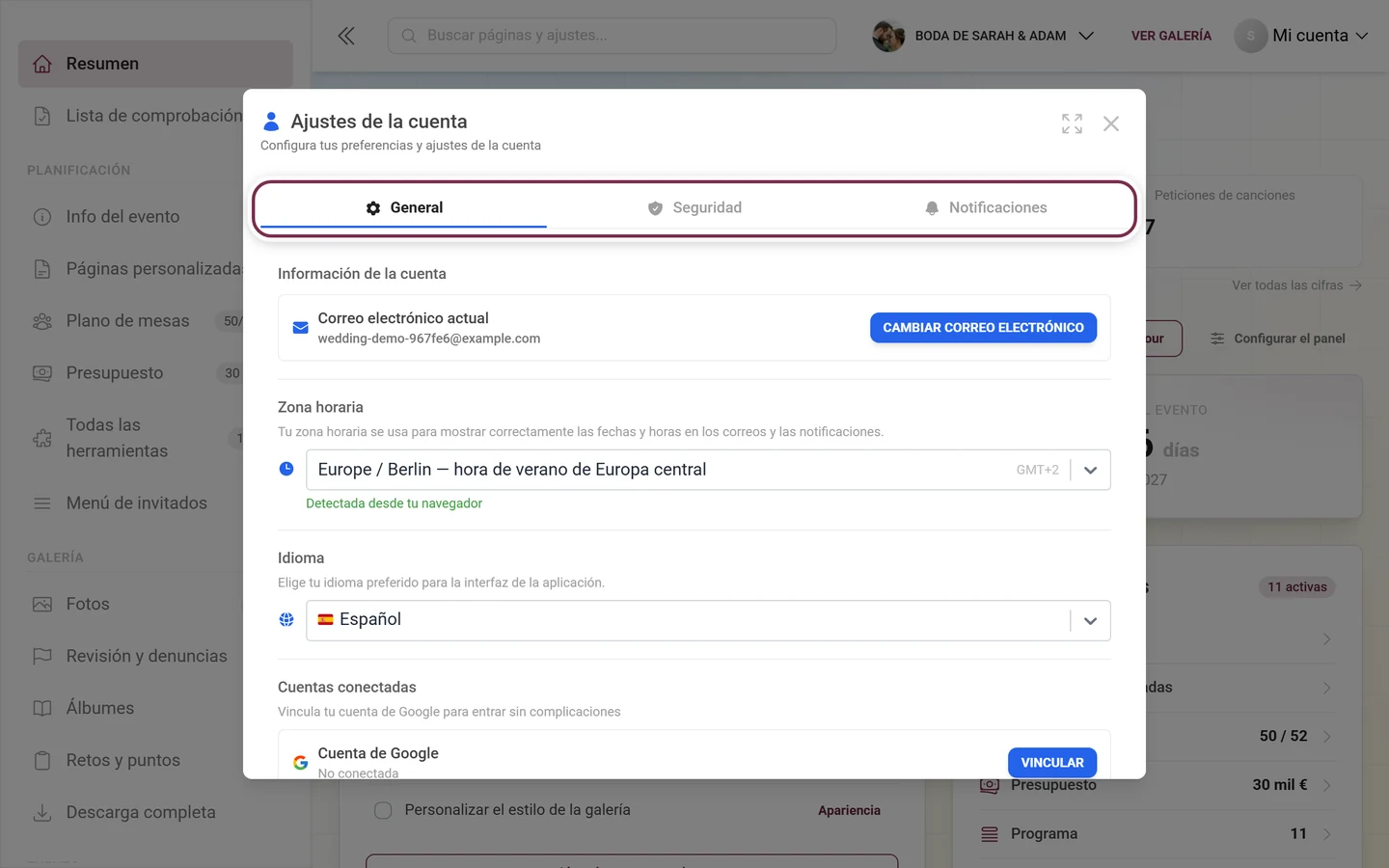This screenshot has height=868, width=1389.
Task: Open the Idioma language dropdown
Action: [708, 621]
